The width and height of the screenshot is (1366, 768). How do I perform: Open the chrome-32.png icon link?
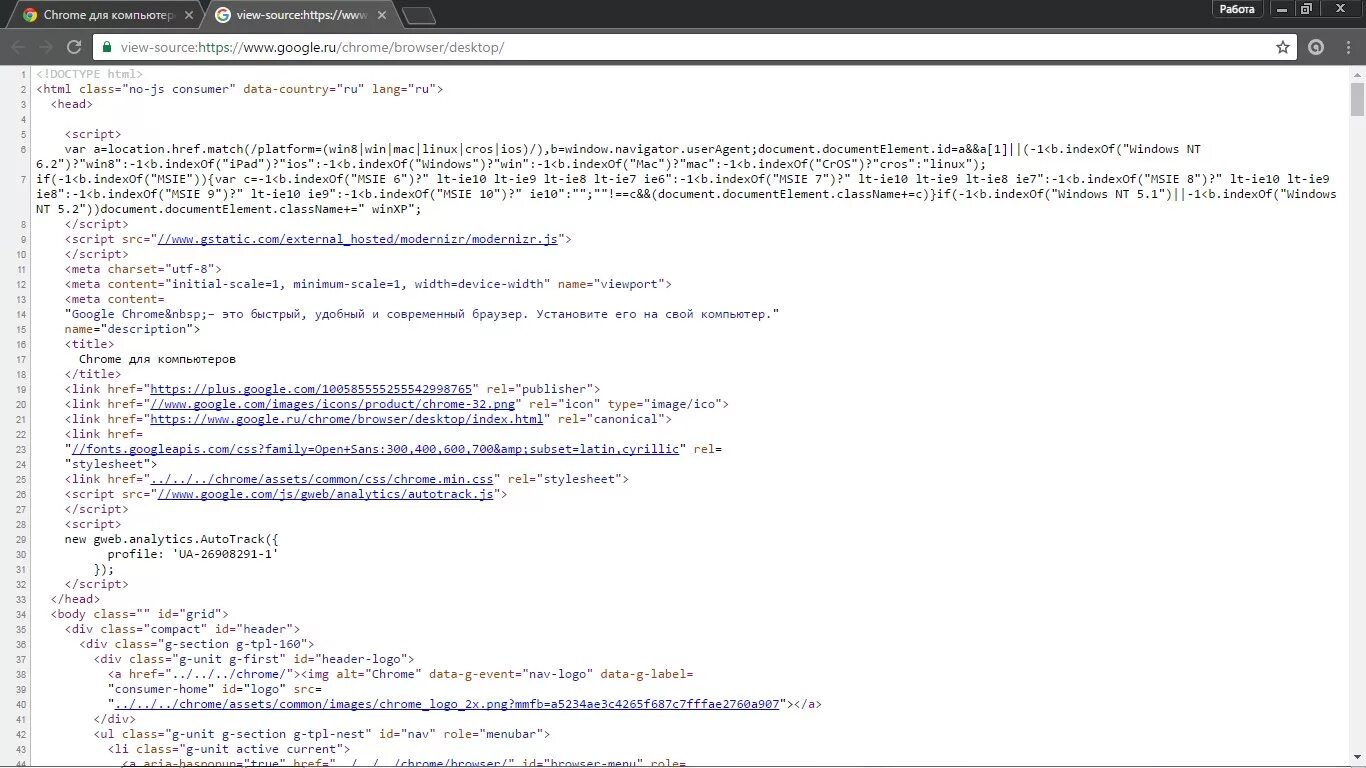332,404
